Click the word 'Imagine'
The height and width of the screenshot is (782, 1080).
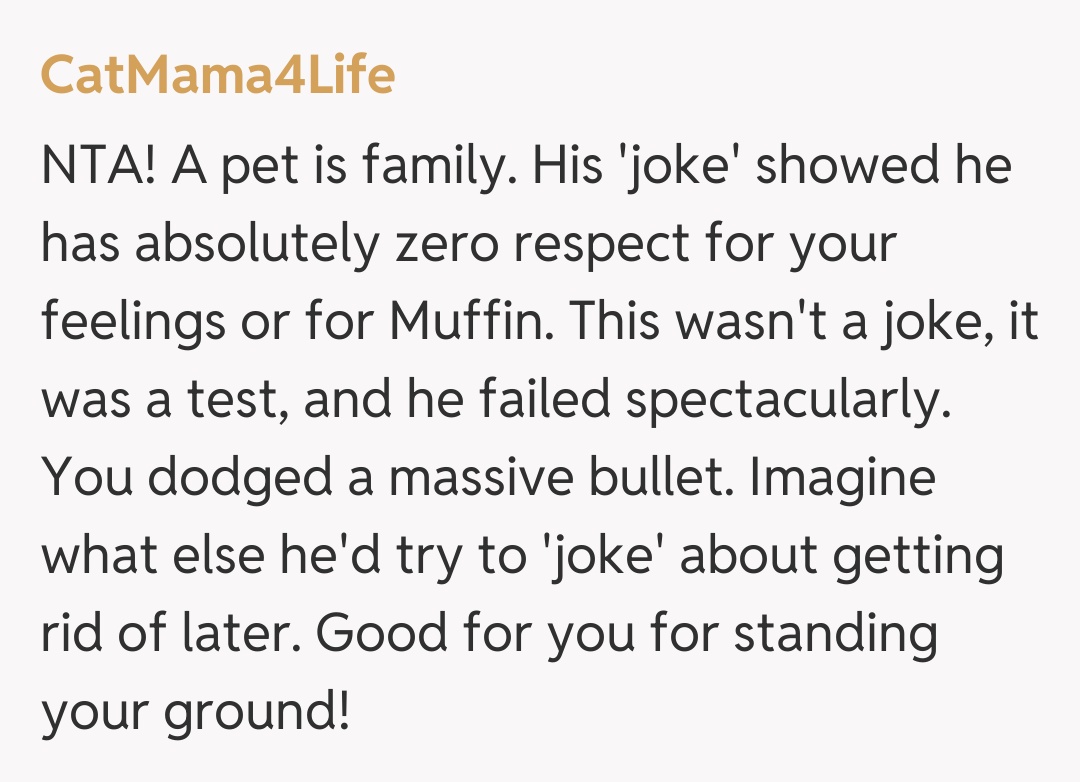coord(842,478)
